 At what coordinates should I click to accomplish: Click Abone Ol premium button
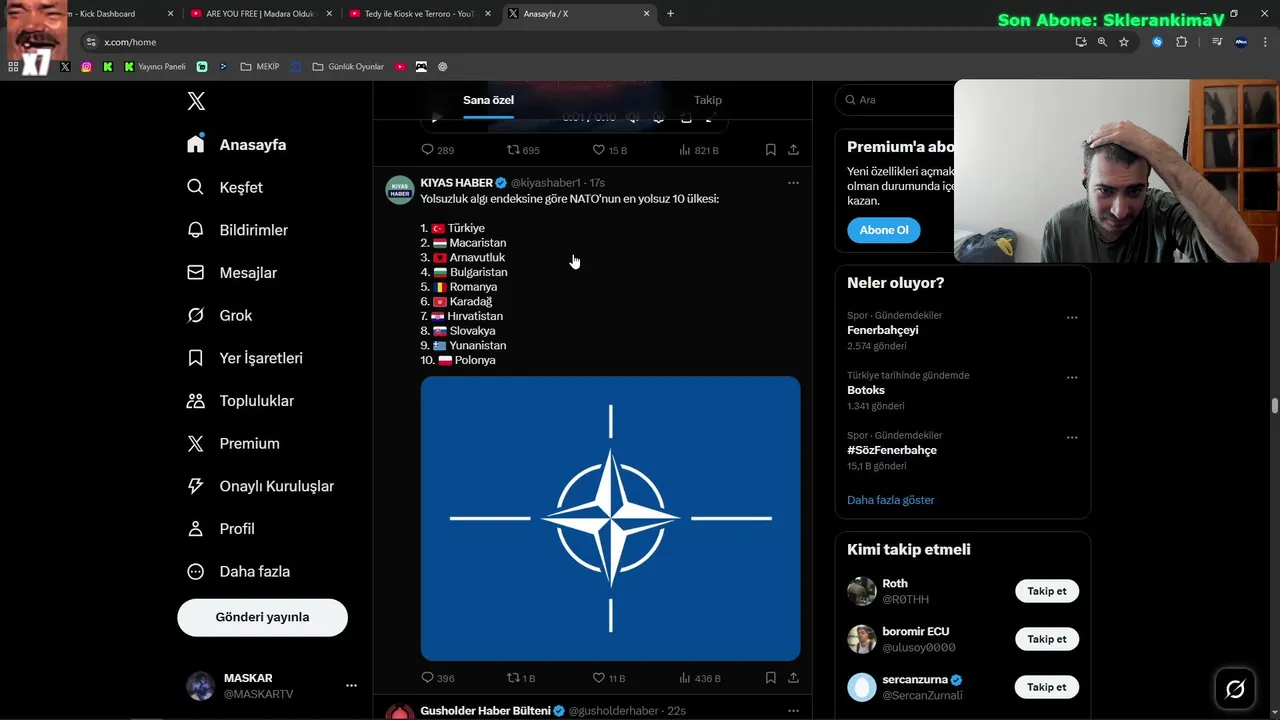(884, 230)
